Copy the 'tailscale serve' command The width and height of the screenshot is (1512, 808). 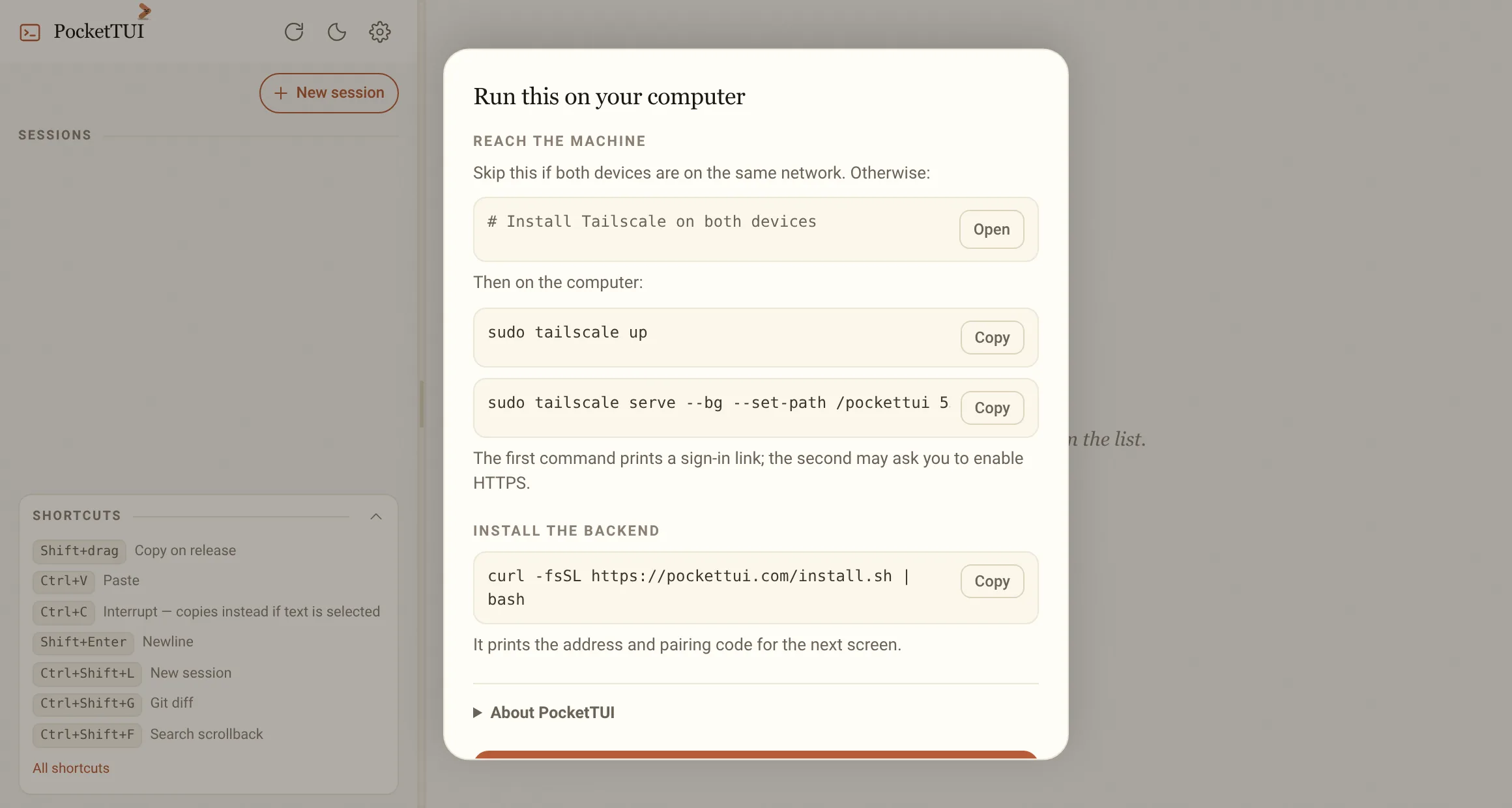(993, 408)
